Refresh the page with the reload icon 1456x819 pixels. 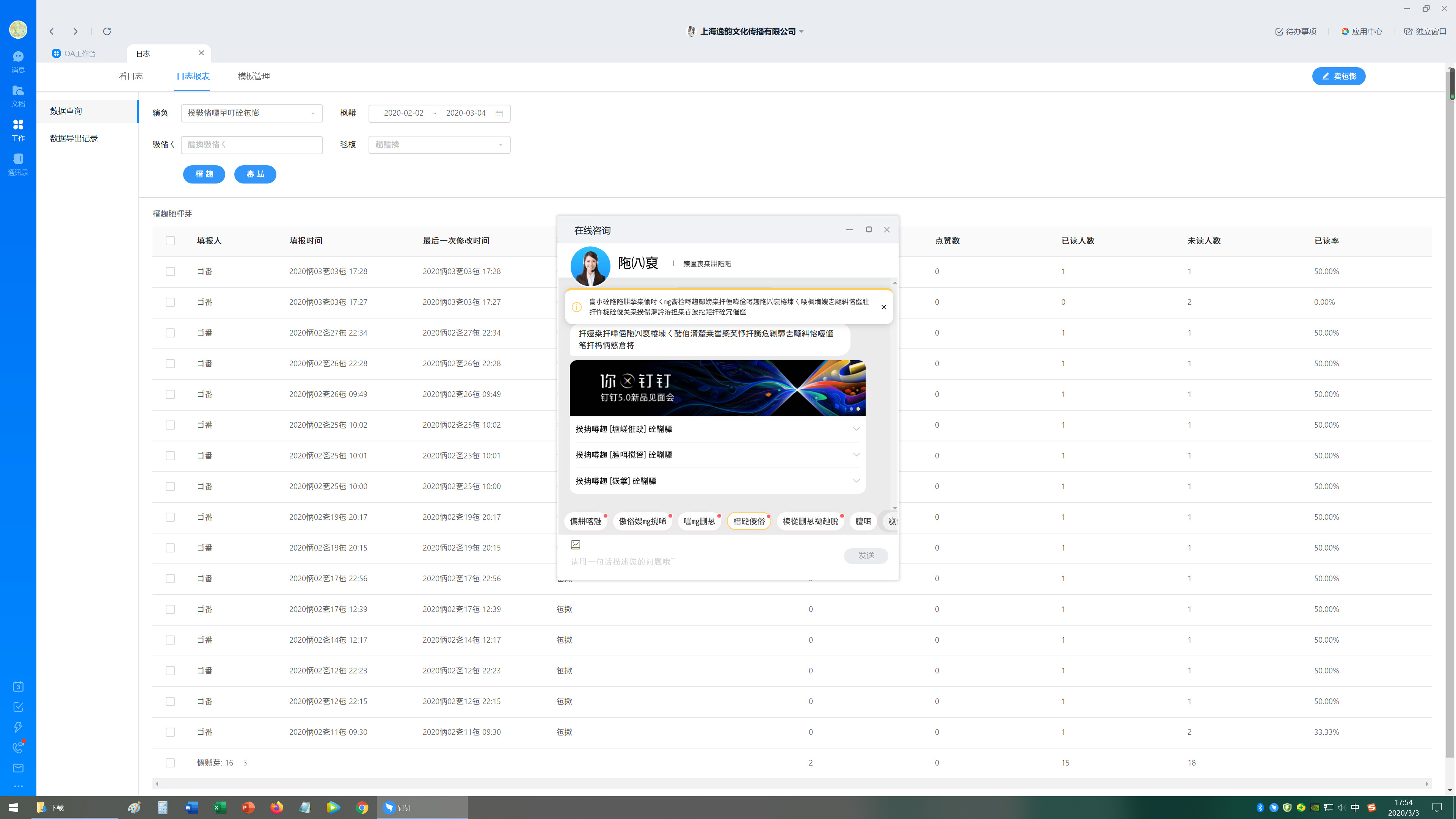click(107, 31)
